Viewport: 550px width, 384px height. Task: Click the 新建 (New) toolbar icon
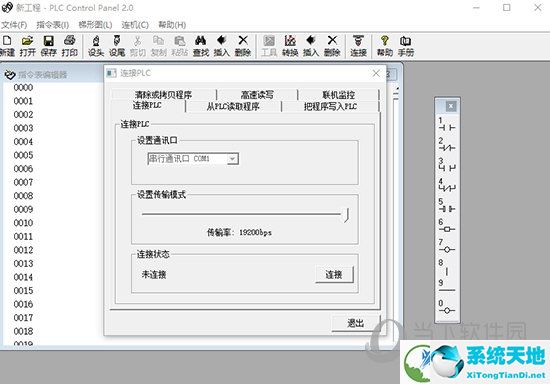point(7,46)
